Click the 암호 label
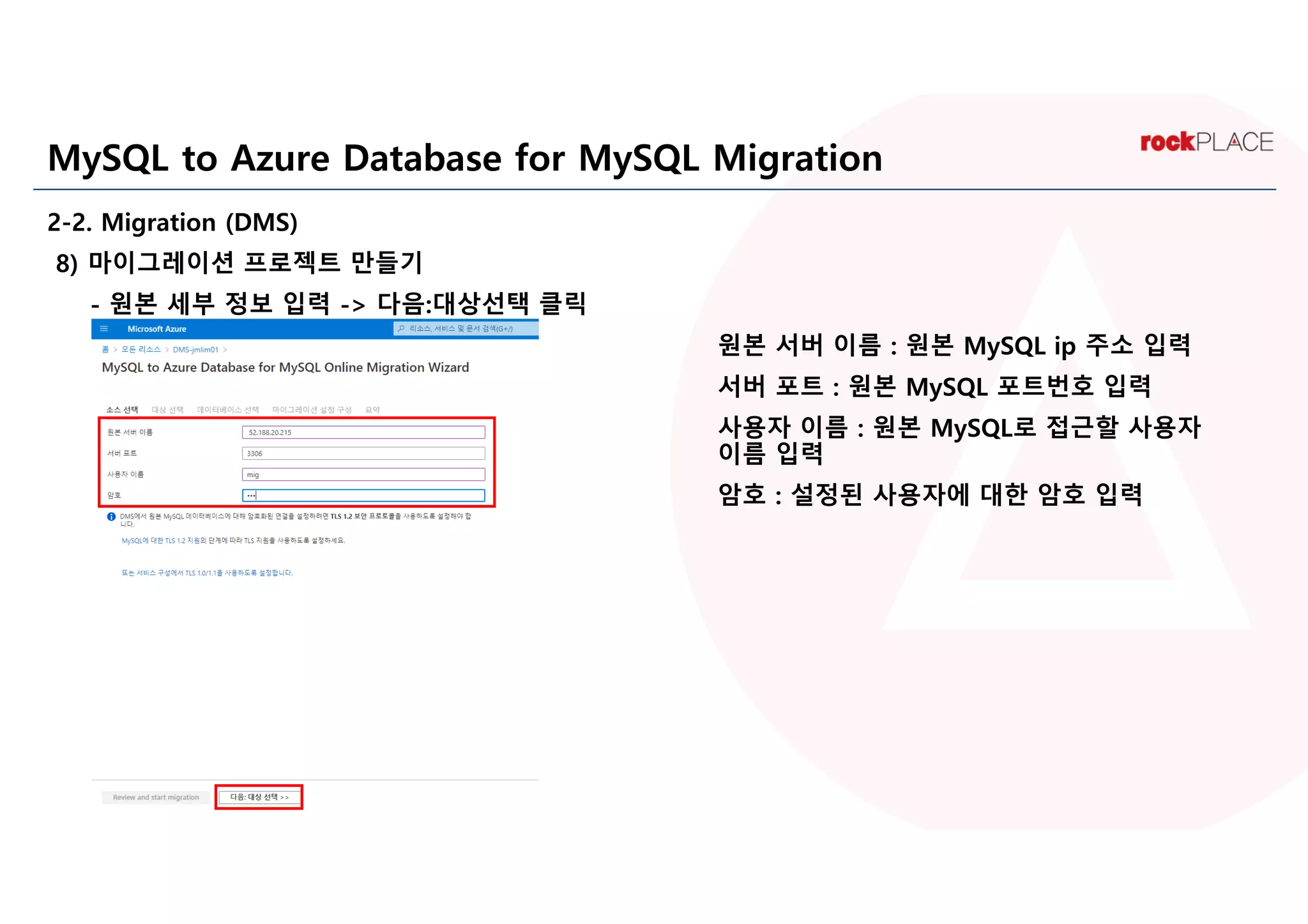 point(114,496)
